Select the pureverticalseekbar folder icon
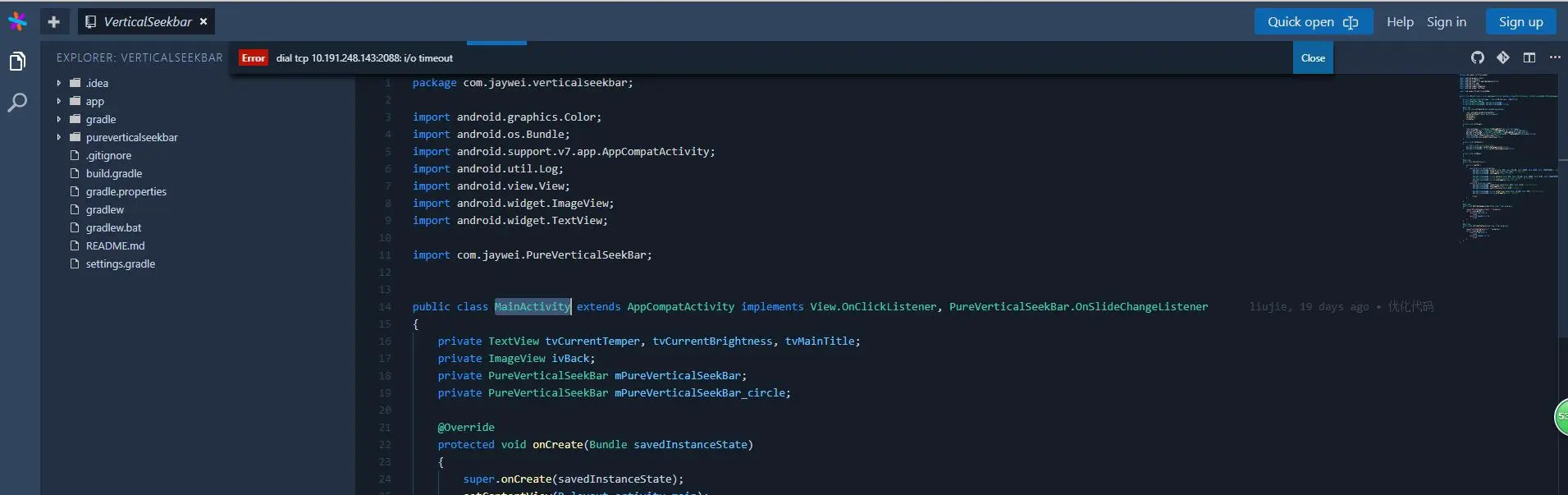This screenshot has width=1568, height=495. pyautogui.click(x=75, y=137)
